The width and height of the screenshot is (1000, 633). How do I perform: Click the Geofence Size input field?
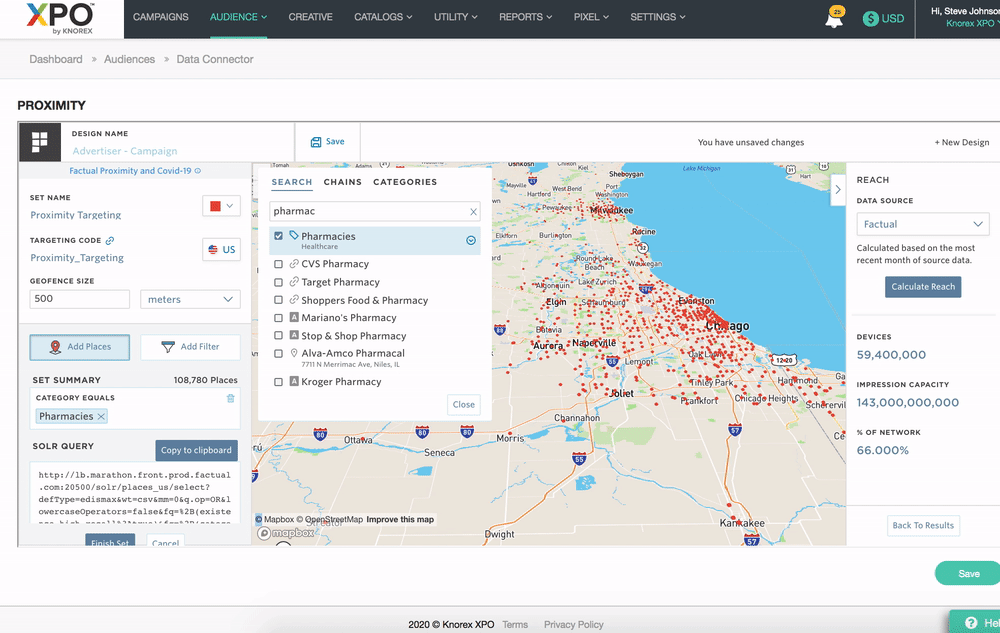pyautogui.click(x=80, y=299)
